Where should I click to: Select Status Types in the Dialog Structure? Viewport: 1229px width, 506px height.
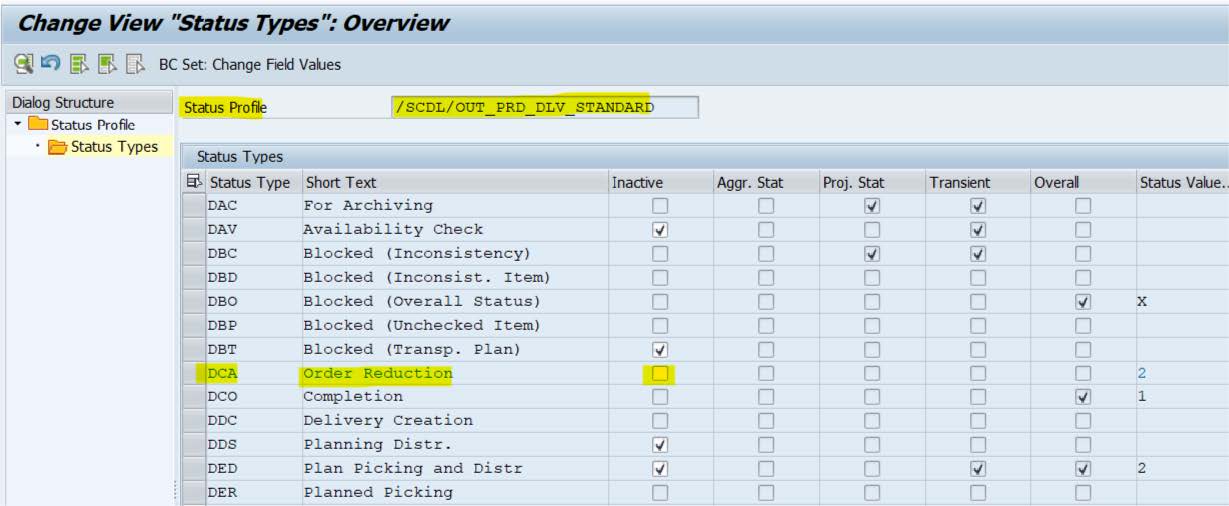point(115,147)
